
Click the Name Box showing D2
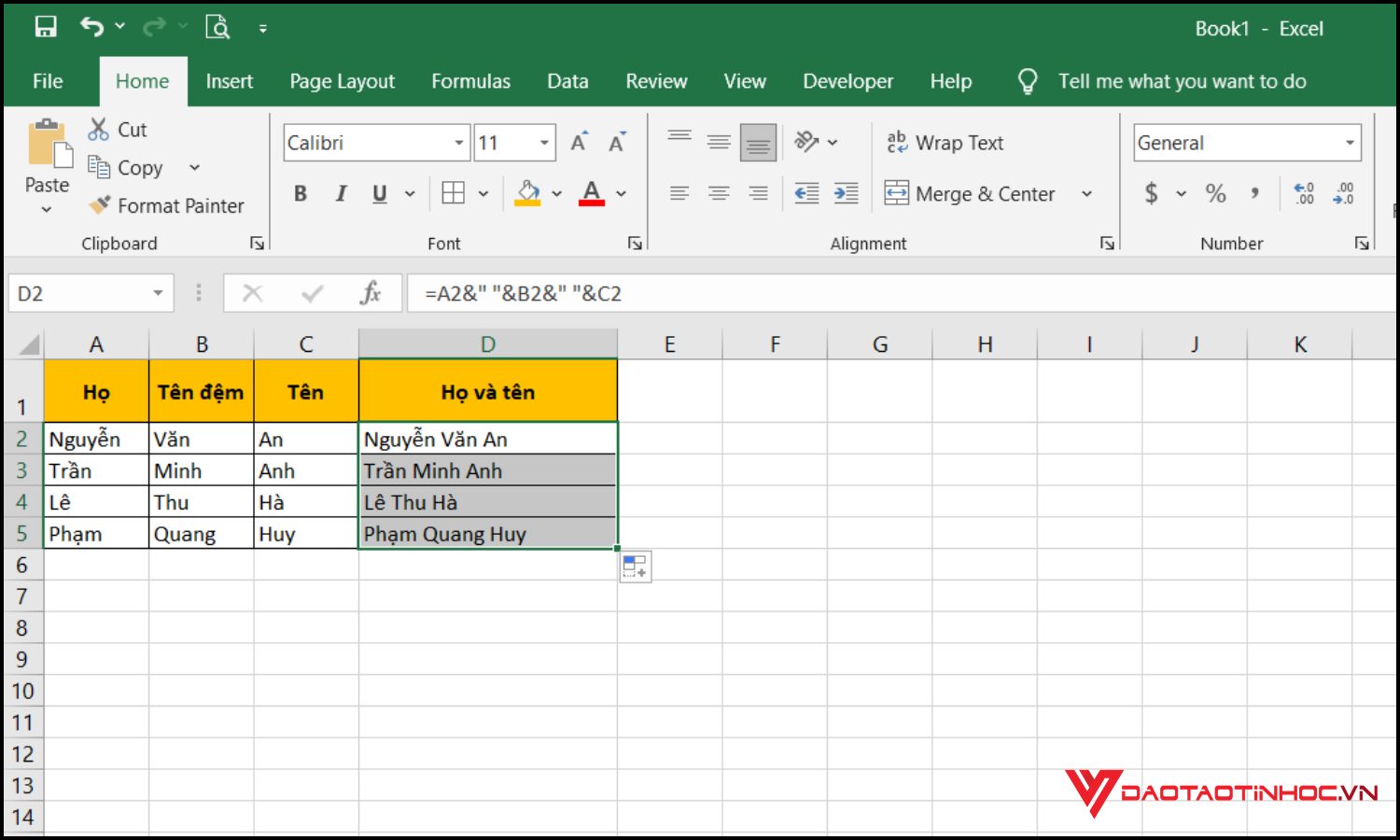79,293
